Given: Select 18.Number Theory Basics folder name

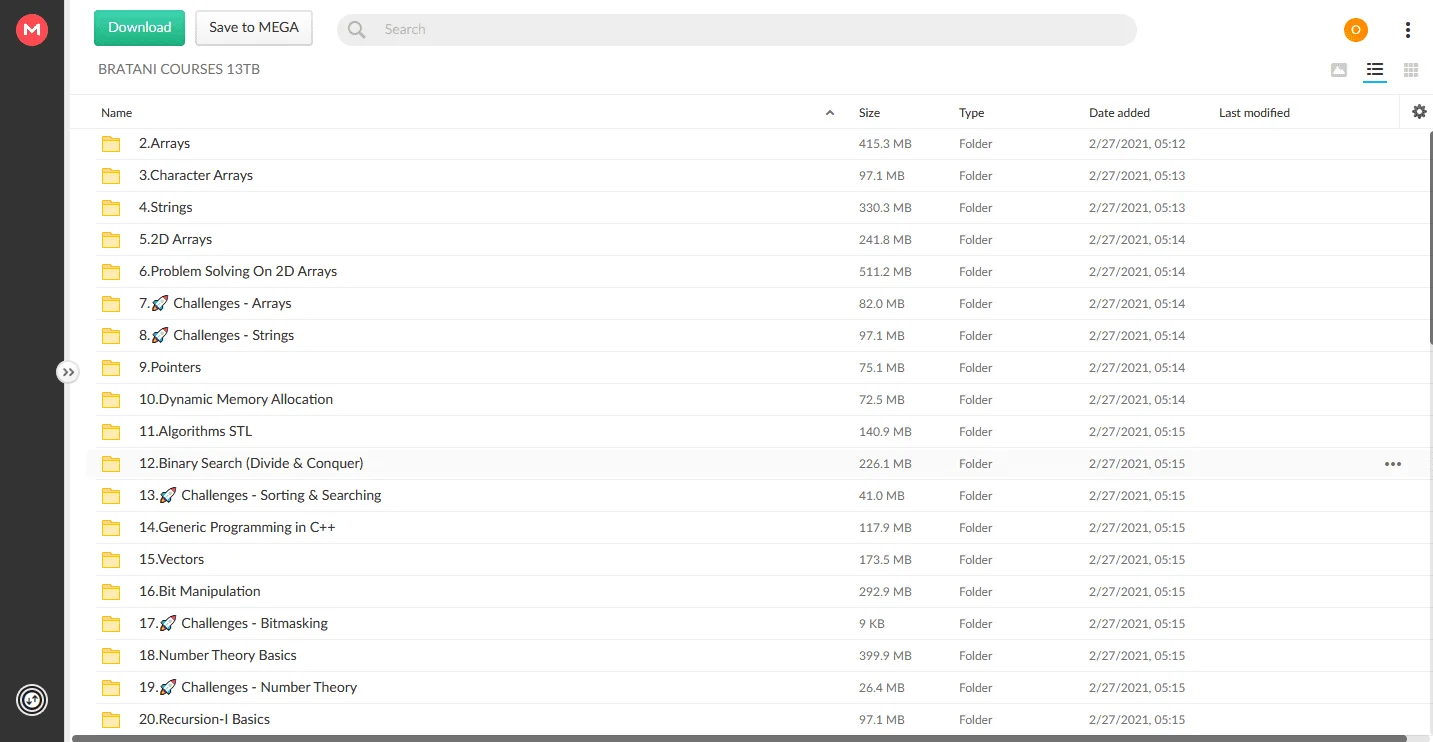Looking at the screenshot, I should (x=218, y=655).
